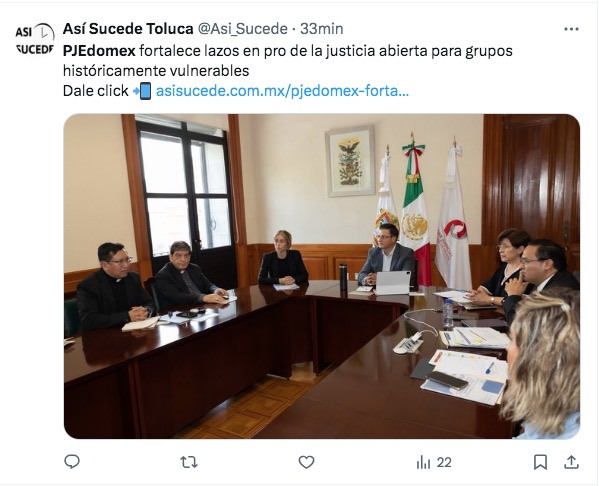Click the phone arrow emoji before link
The image size is (599, 486).
pyautogui.click(x=142, y=91)
